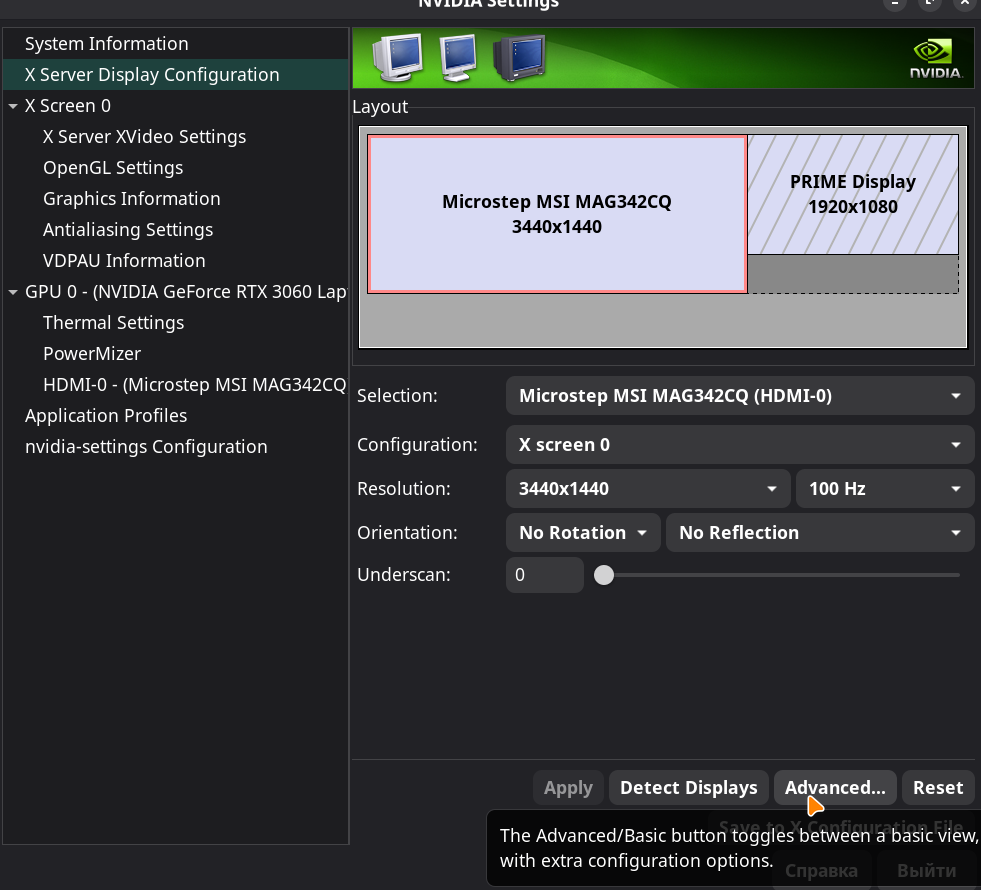Select GPU 0 GeForce RTX 3060 row
Viewport: 981px width, 890px height.
click(185, 292)
